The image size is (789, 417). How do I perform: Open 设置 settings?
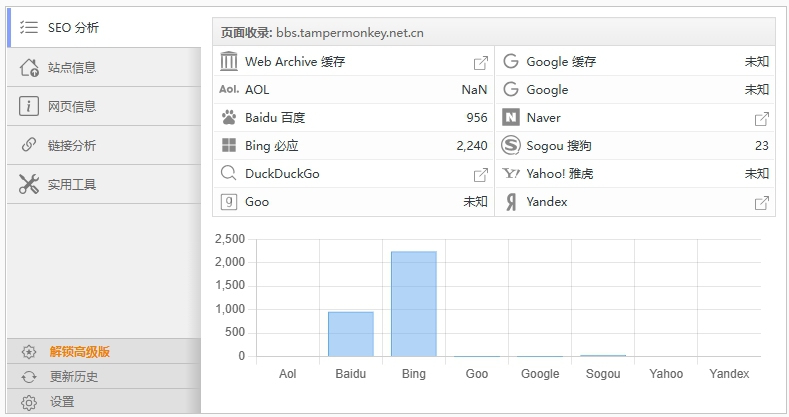coord(62,402)
